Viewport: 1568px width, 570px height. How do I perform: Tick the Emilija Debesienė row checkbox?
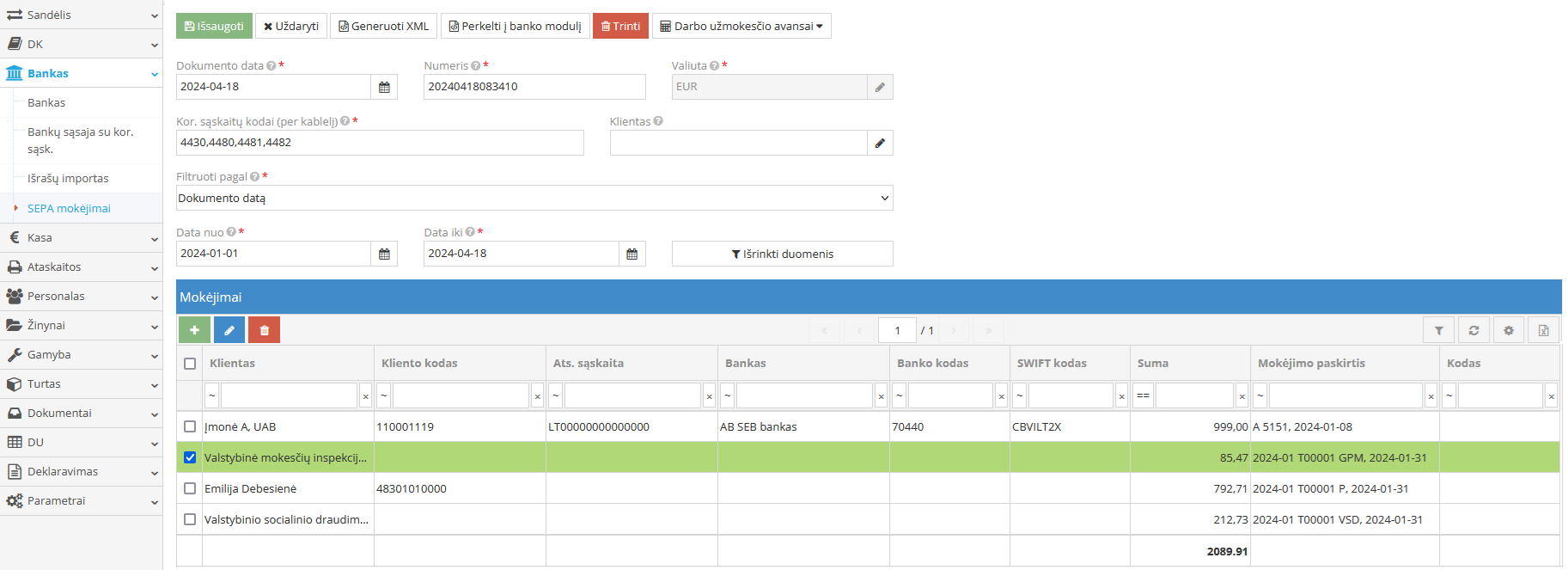point(190,488)
